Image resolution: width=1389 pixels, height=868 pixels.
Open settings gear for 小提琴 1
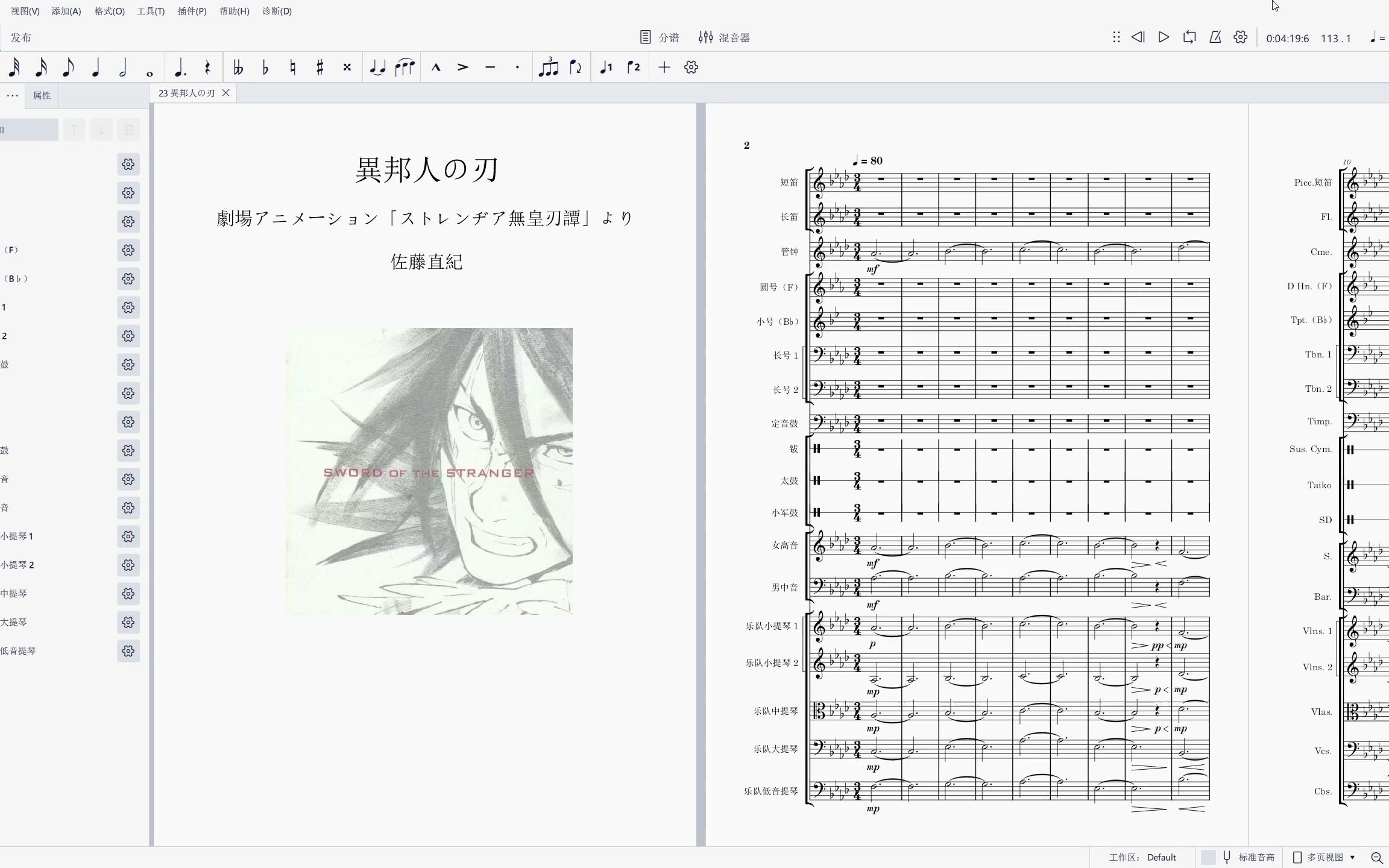point(128,536)
